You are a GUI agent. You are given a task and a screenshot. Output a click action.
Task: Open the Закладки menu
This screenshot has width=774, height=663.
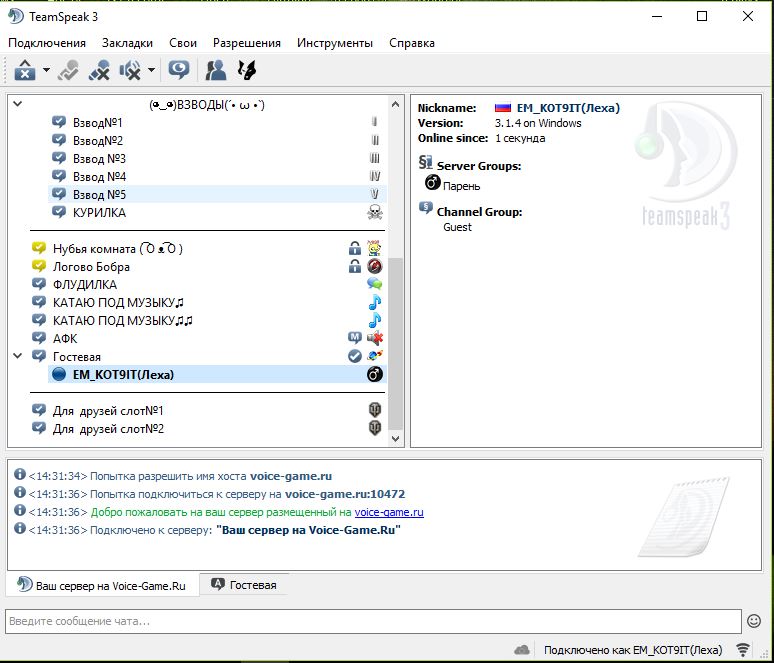point(127,43)
